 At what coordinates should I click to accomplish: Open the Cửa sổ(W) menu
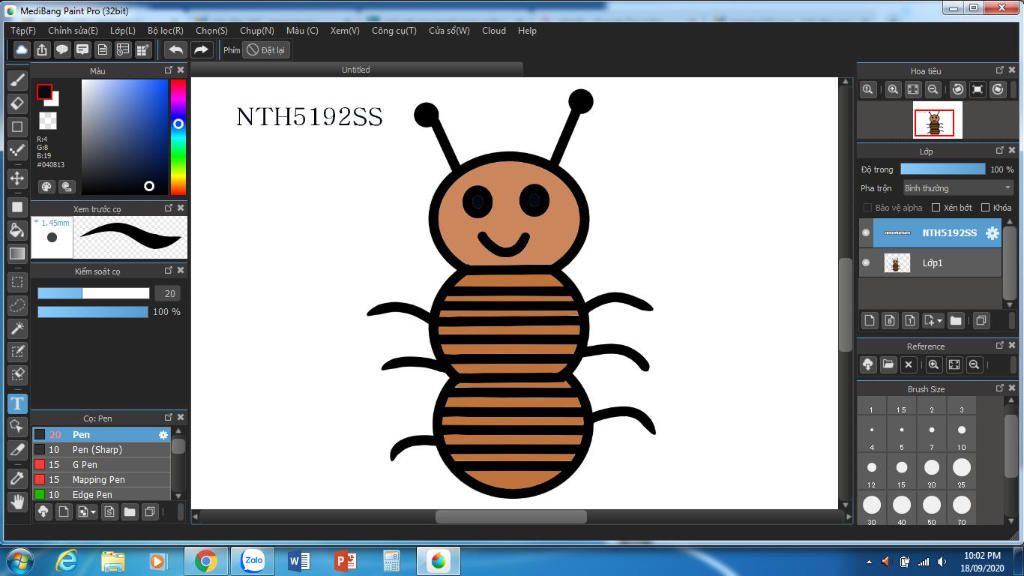[x=449, y=31]
